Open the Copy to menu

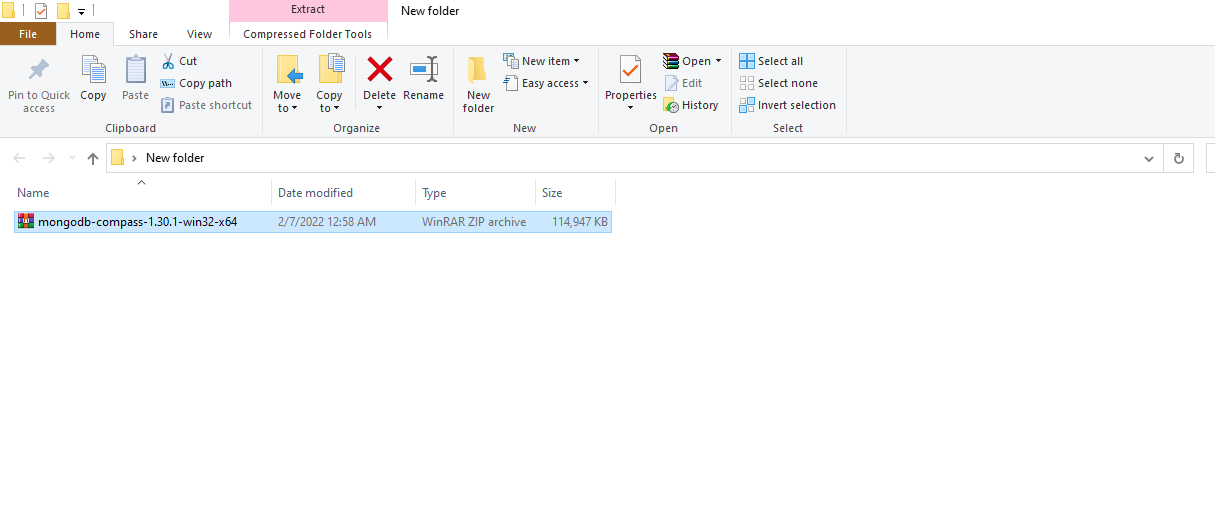coord(329,84)
